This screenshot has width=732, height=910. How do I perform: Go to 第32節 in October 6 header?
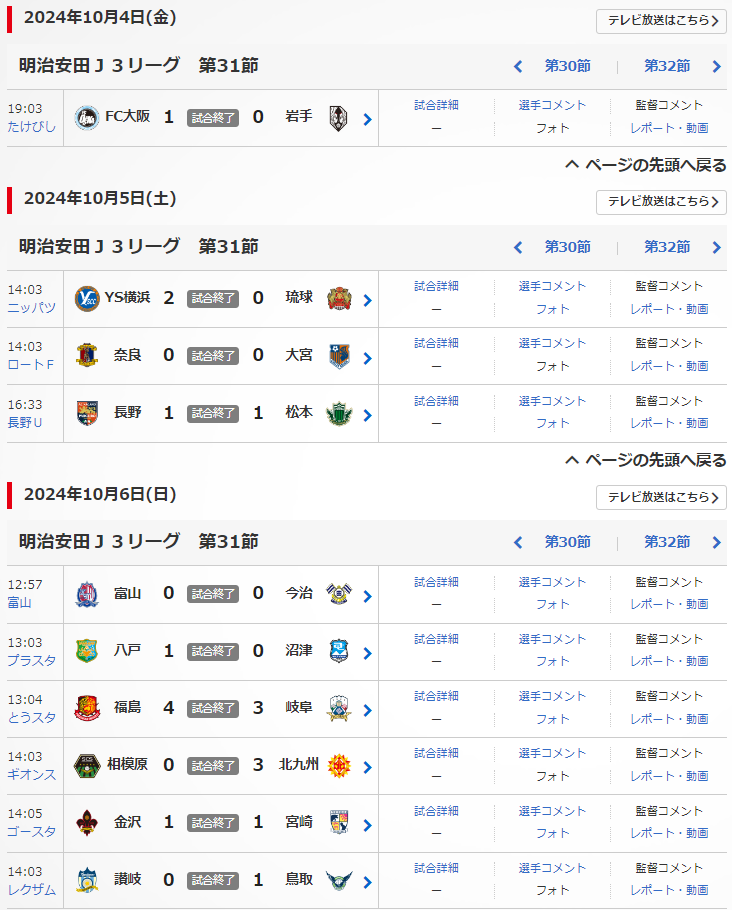pos(667,542)
